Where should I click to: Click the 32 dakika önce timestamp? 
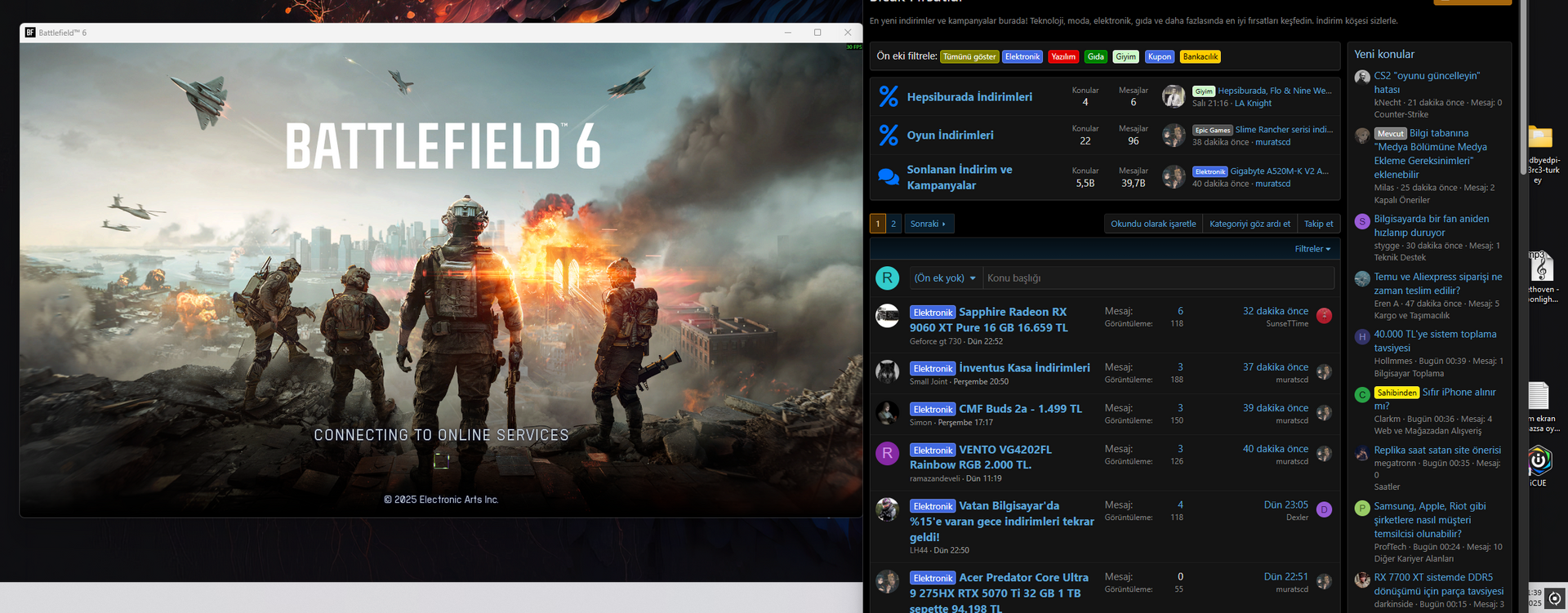(1276, 311)
